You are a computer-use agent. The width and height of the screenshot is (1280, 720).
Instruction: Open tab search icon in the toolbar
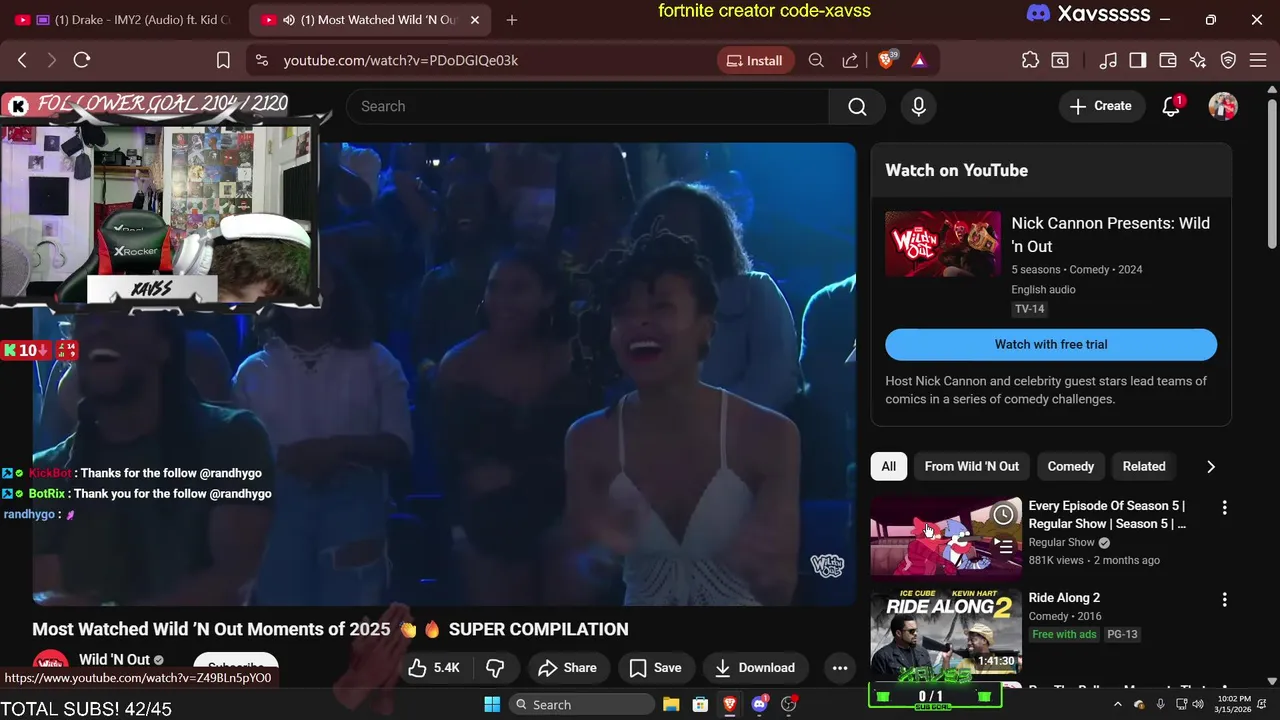(x=1060, y=60)
